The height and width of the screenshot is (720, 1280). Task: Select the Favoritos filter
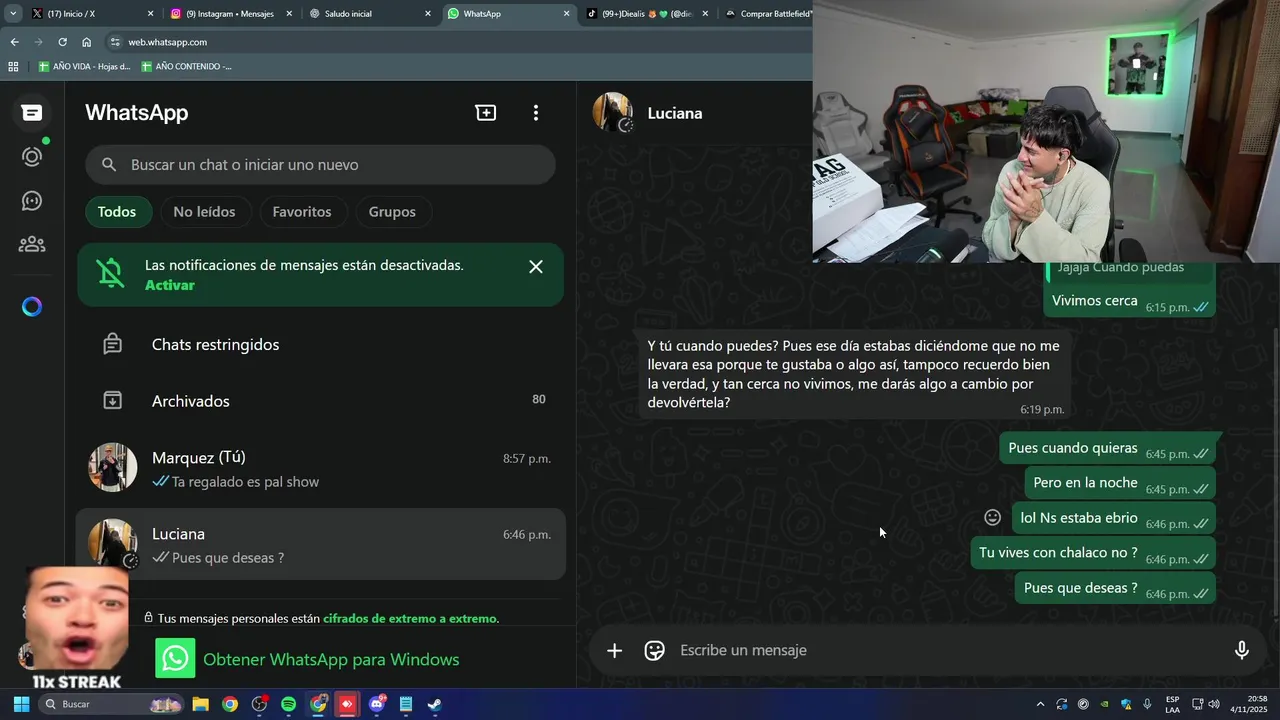(302, 212)
